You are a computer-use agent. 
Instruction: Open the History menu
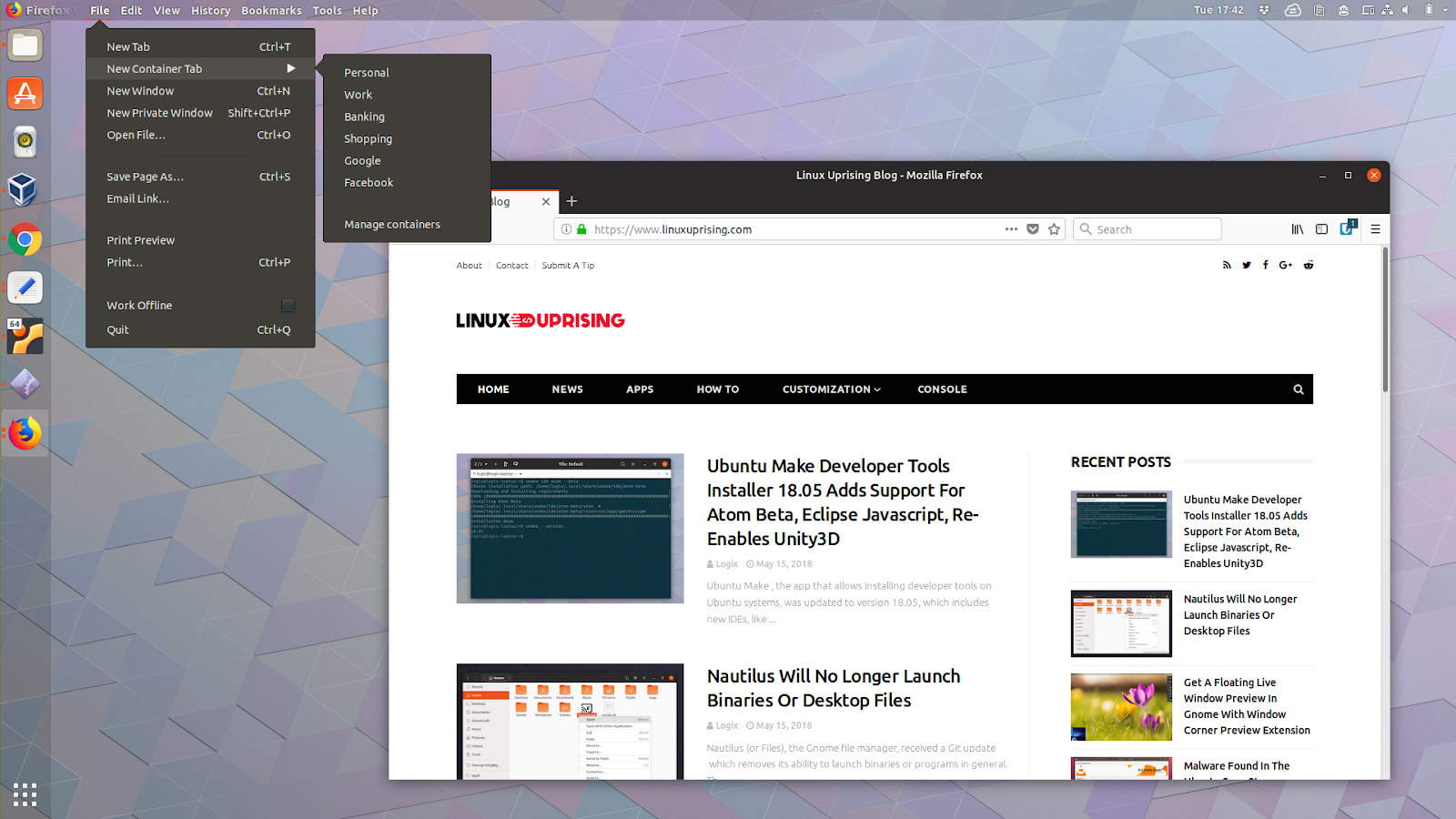click(x=210, y=10)
